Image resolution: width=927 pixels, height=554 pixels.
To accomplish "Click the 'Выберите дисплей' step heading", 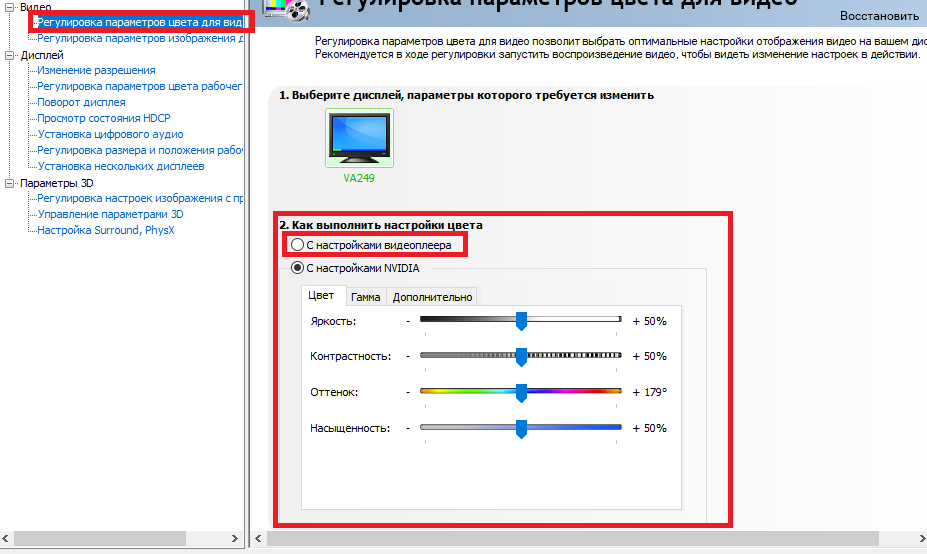I will tap(466, 95).
